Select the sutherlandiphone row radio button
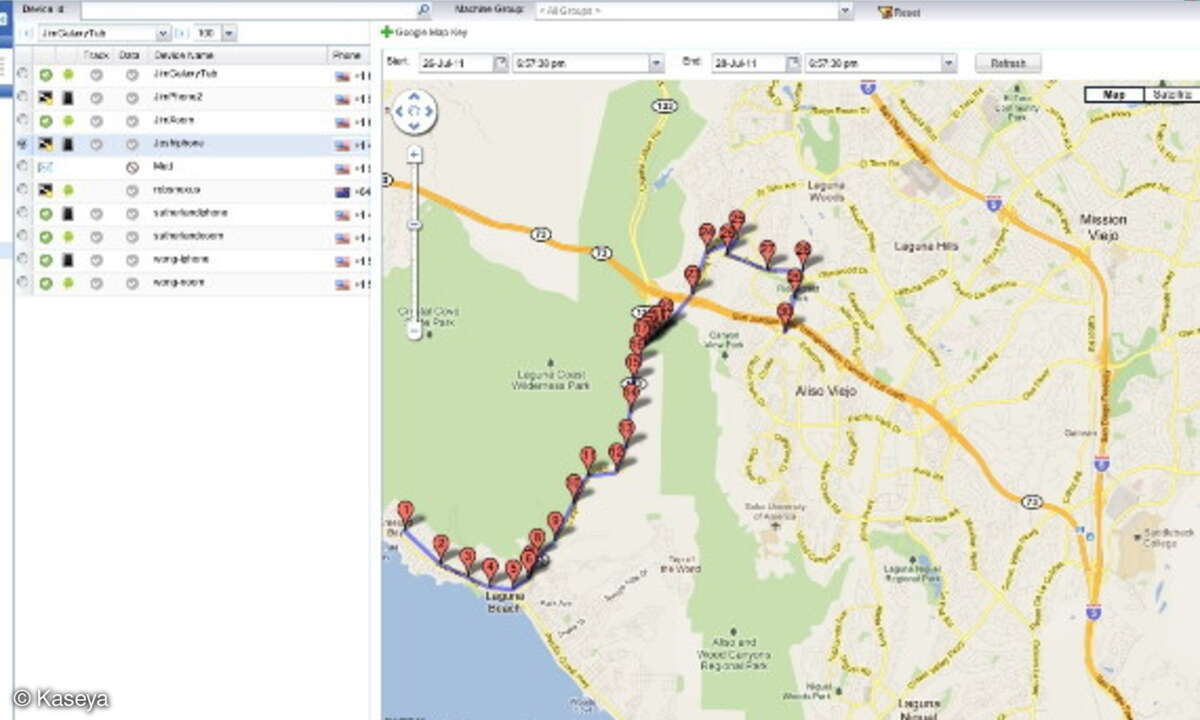 click(23, 213)
